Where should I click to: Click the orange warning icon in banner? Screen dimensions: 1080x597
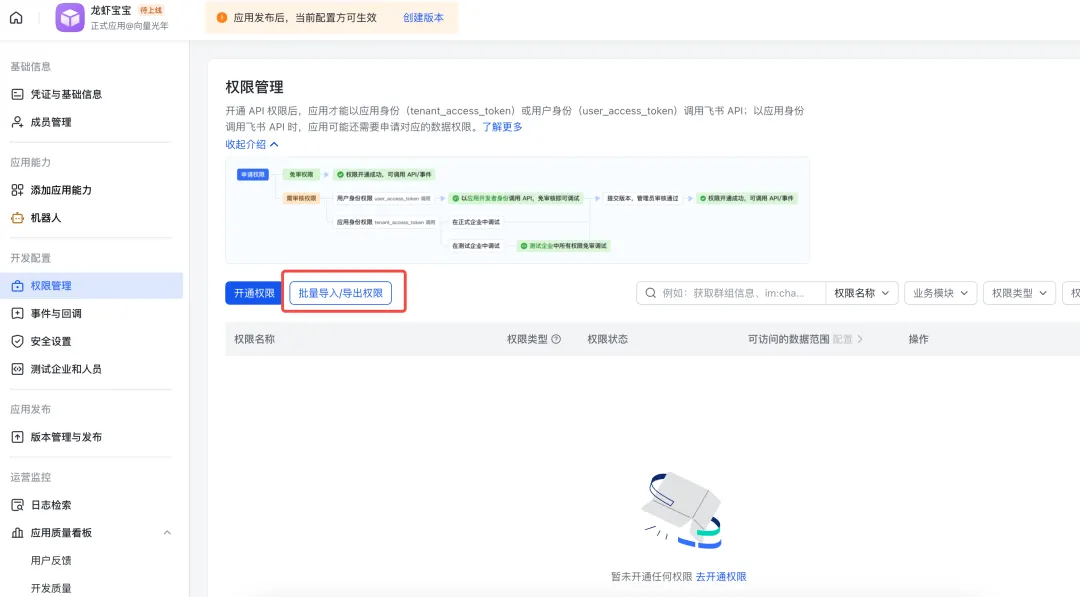coord(222,18)
